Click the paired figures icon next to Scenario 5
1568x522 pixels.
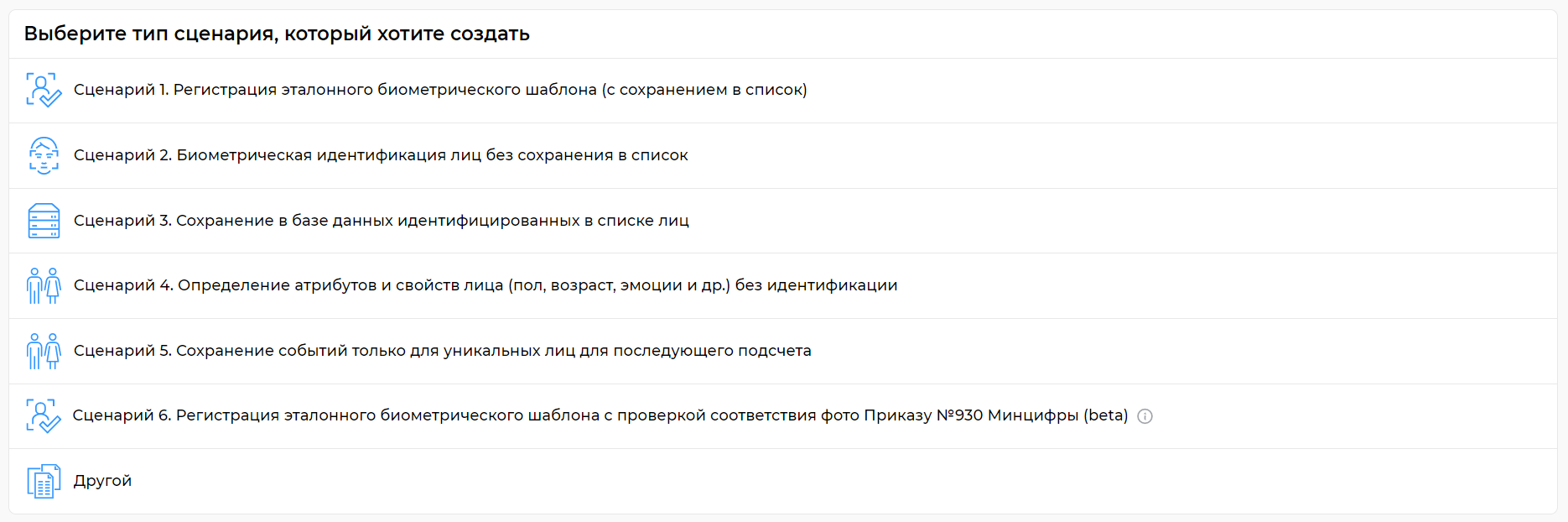(44, 351)
